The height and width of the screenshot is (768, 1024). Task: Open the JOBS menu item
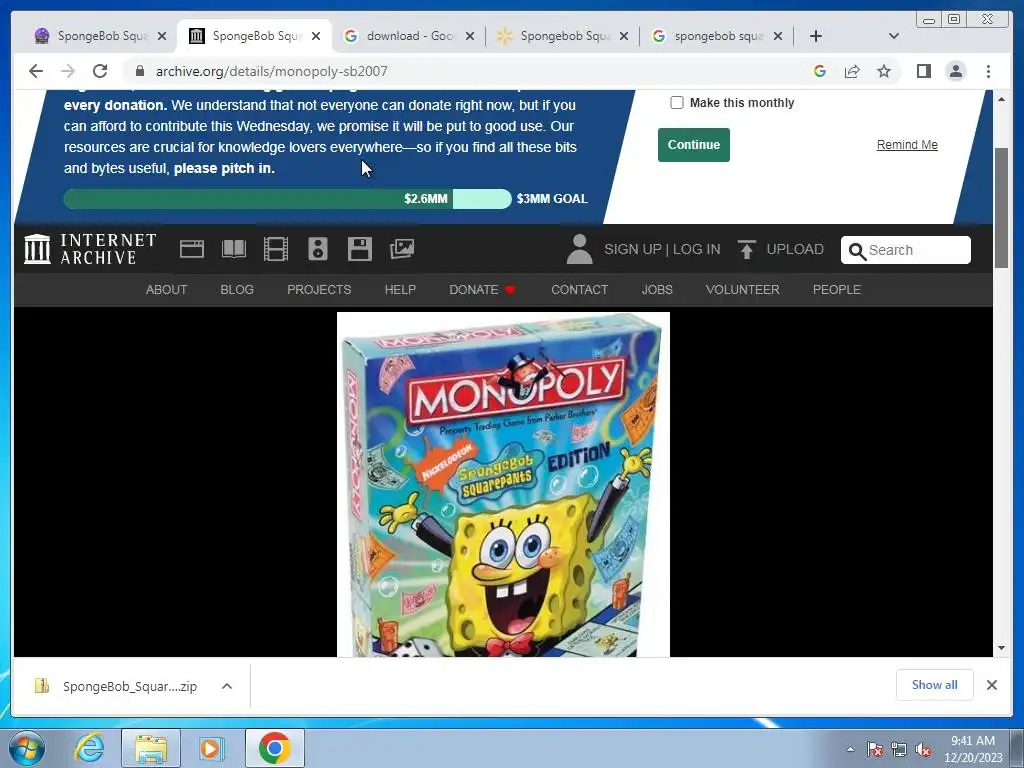(x=657, y=289)
